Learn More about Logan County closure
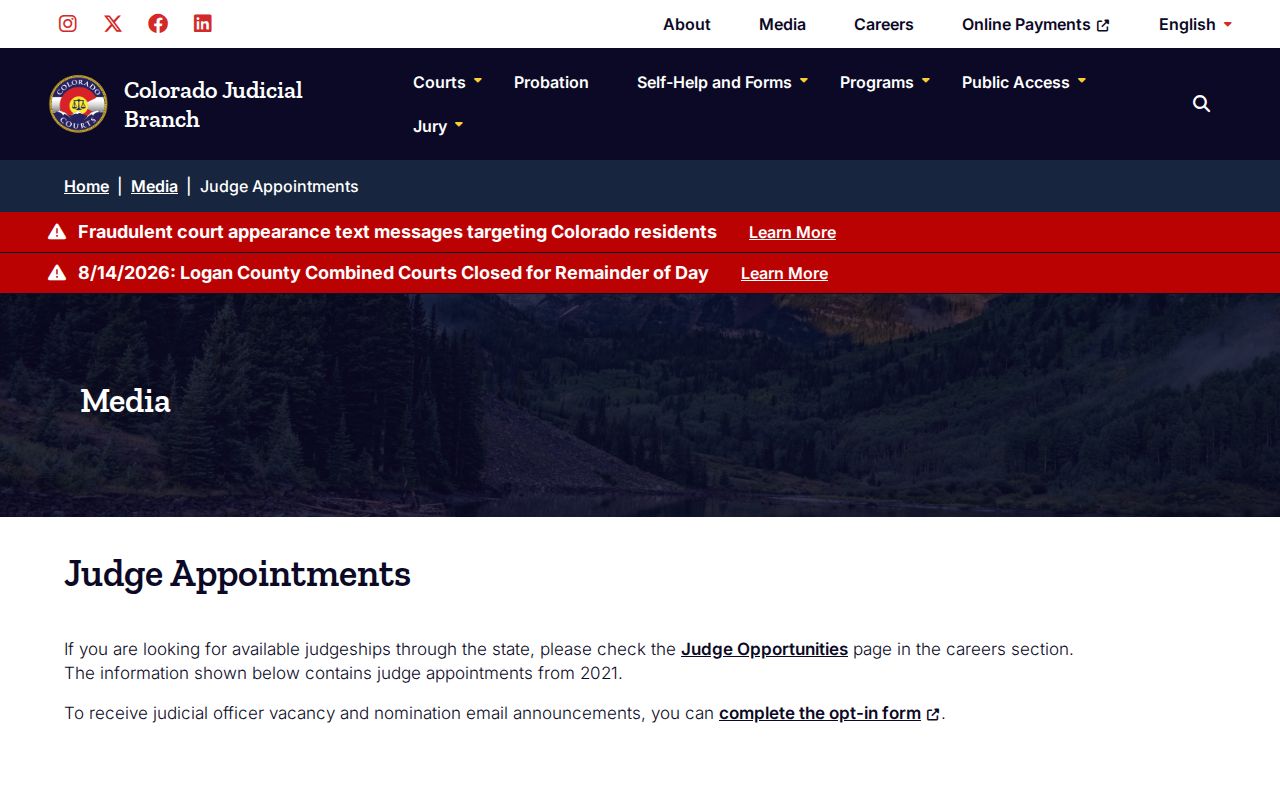This screenshot has height=800, width=1280. tap(784, 273)
